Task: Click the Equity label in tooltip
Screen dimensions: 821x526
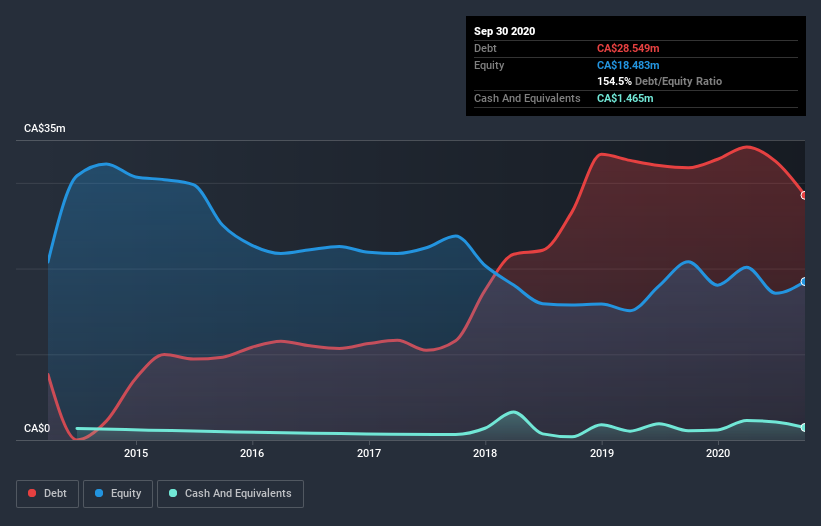Action: point(489,65)
